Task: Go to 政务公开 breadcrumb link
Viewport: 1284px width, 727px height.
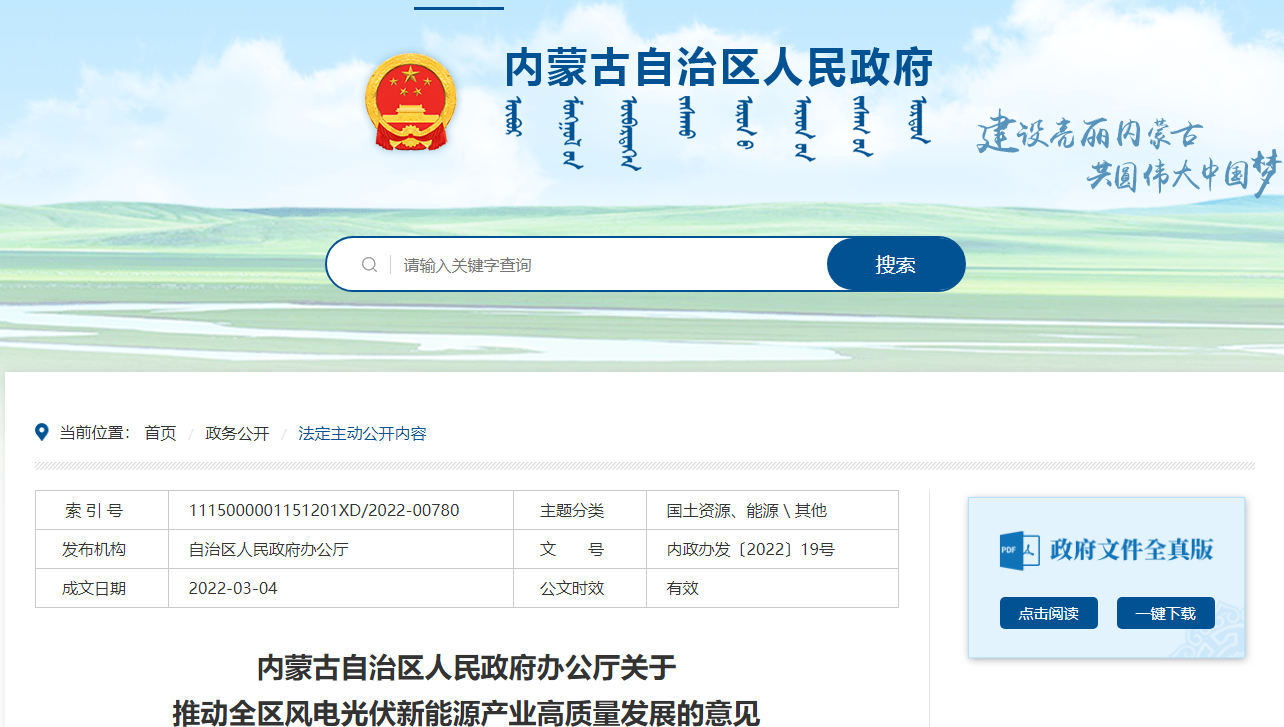Action: coord(237,433)
